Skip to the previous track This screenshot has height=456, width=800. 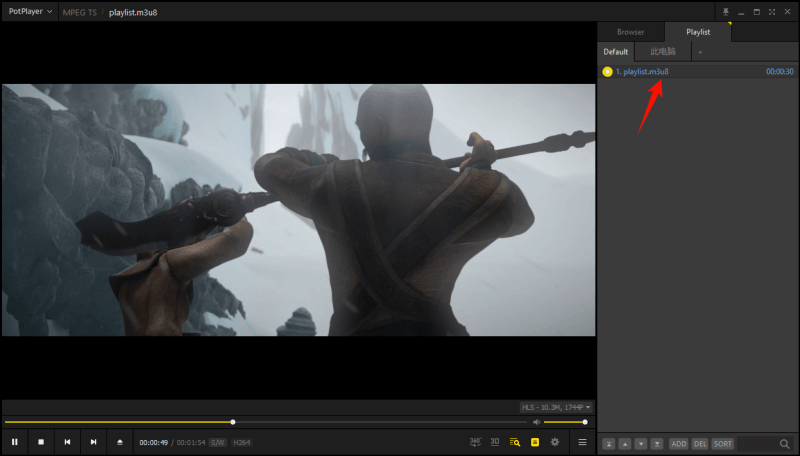coord(67,442)
